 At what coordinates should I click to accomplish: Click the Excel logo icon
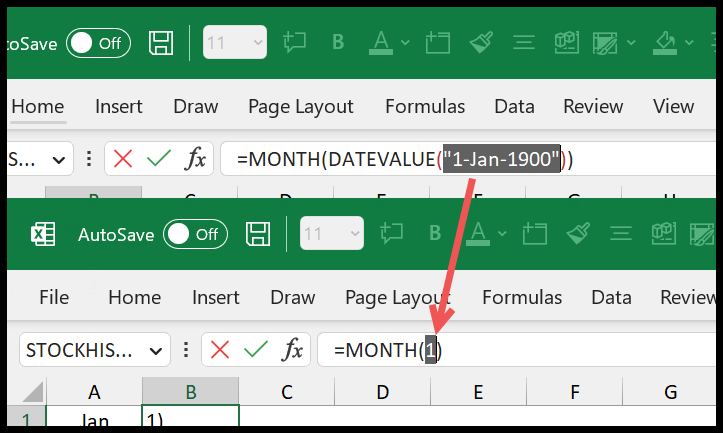(43, 234)
